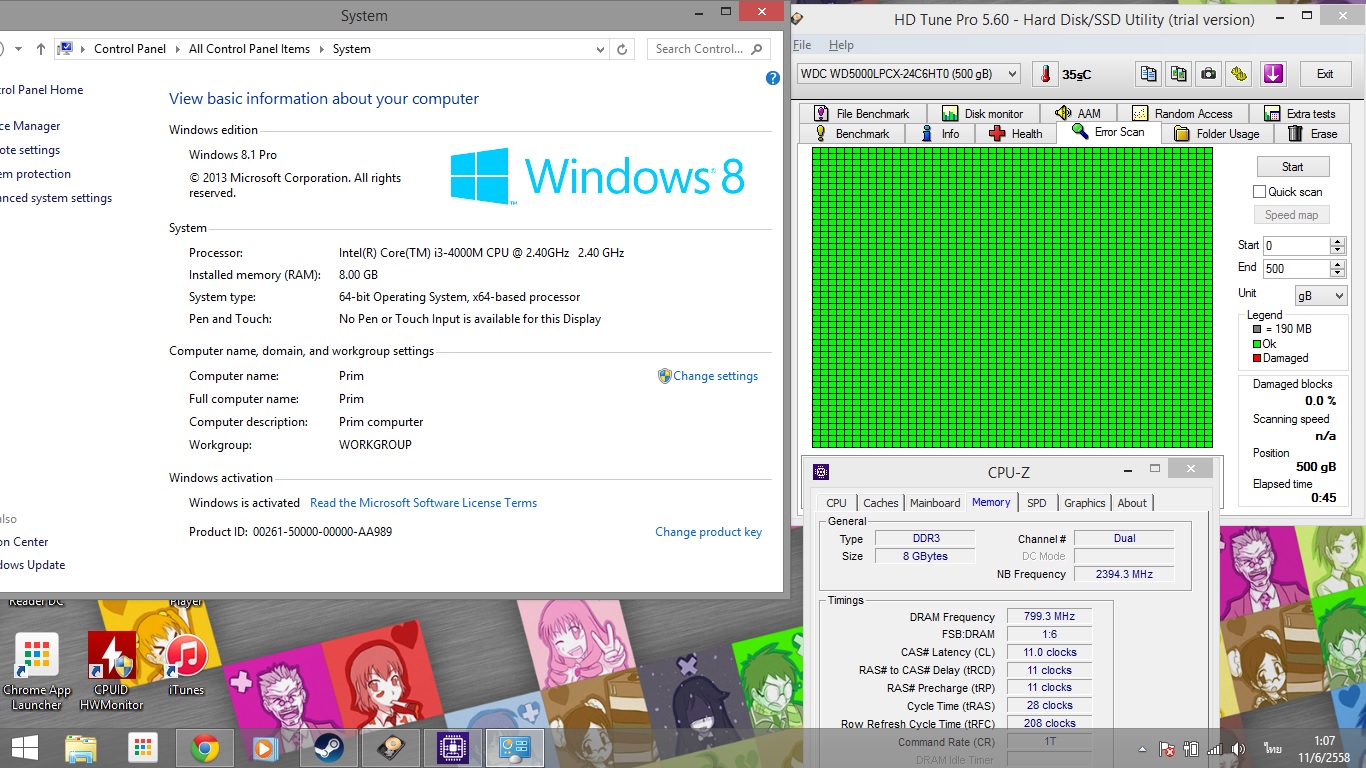Open Chrome App Launcher on the taskbar

143,747
